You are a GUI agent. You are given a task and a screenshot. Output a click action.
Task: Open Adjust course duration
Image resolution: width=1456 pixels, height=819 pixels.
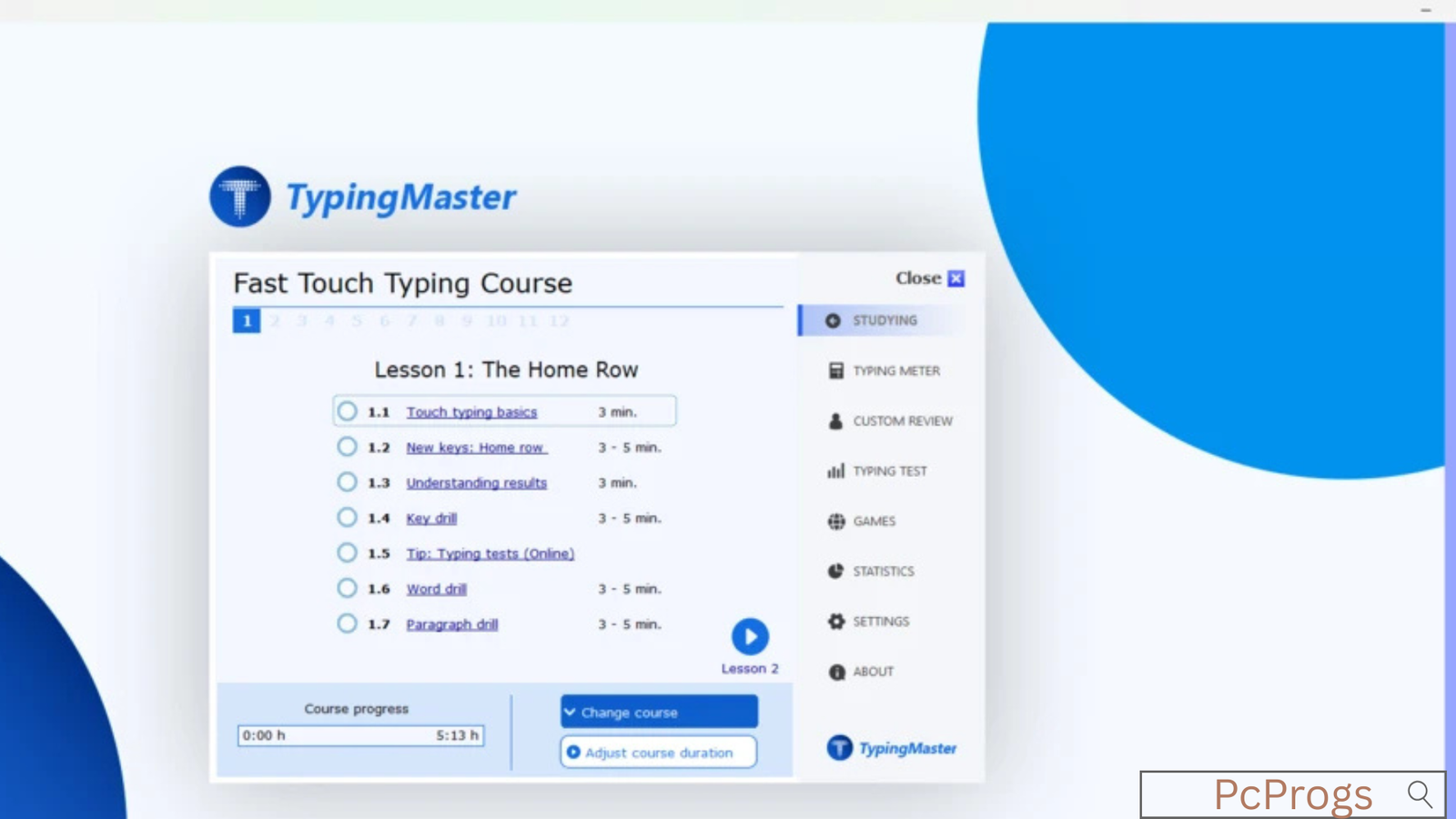[x=659, y=753]
